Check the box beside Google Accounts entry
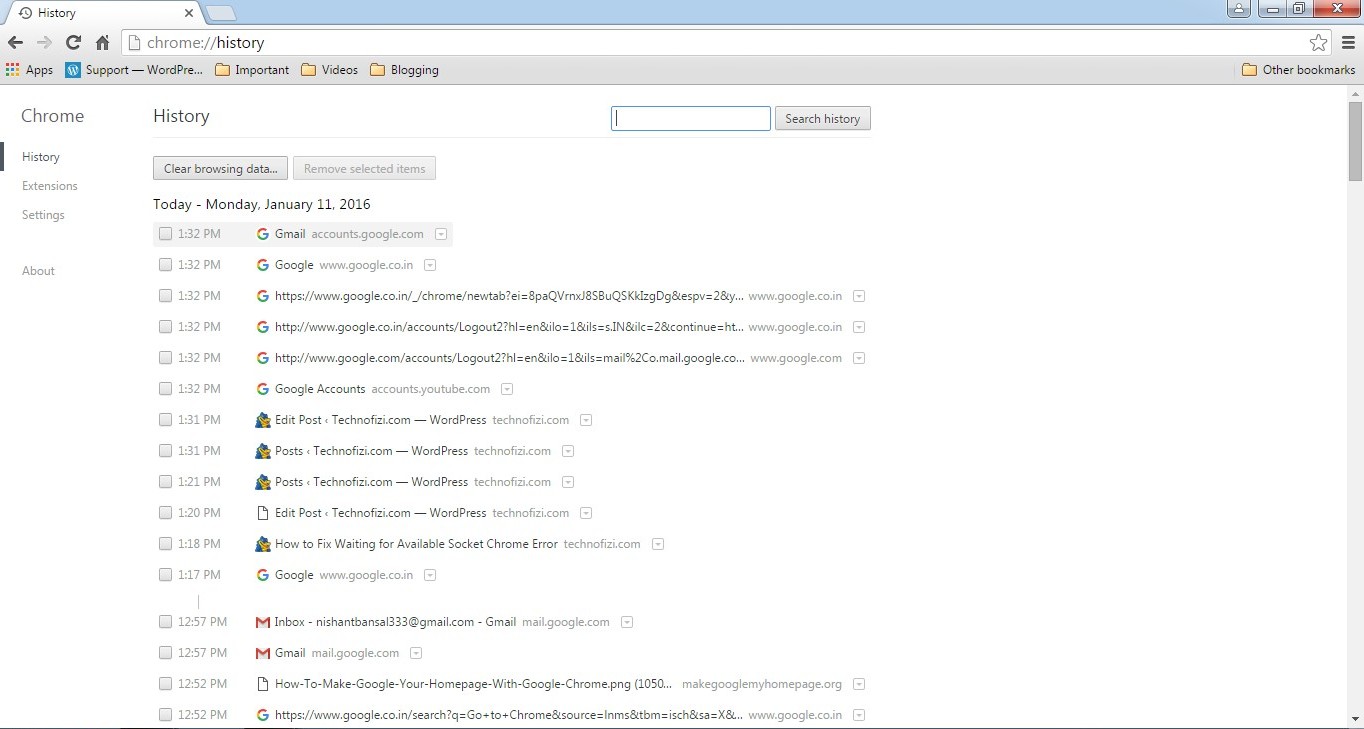 click(166, 389)
